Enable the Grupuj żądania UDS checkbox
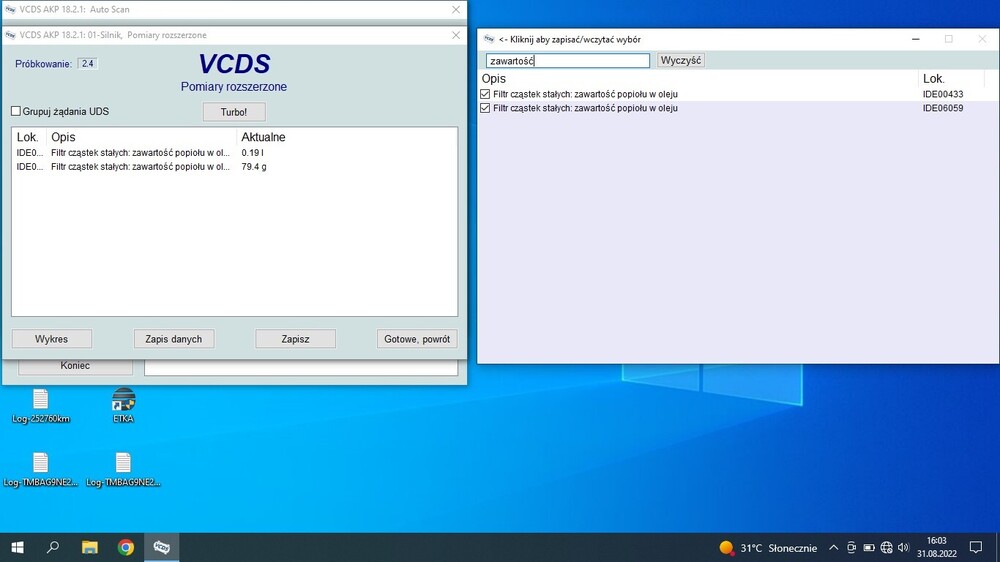1000x562 pixels. tap(16, 111)
